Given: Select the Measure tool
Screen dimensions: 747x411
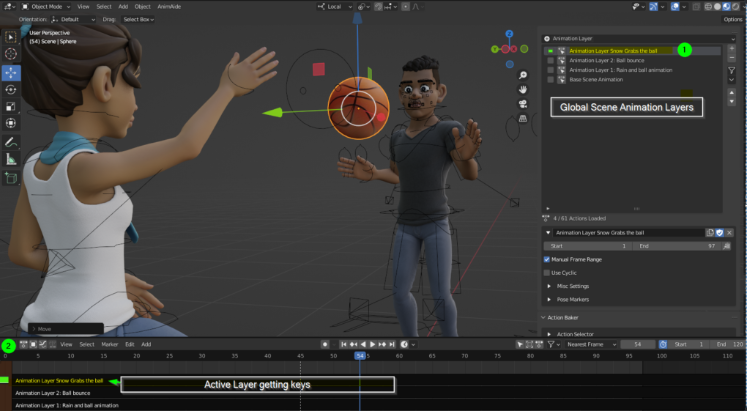Looking at the screenshot, I should 11,159.
